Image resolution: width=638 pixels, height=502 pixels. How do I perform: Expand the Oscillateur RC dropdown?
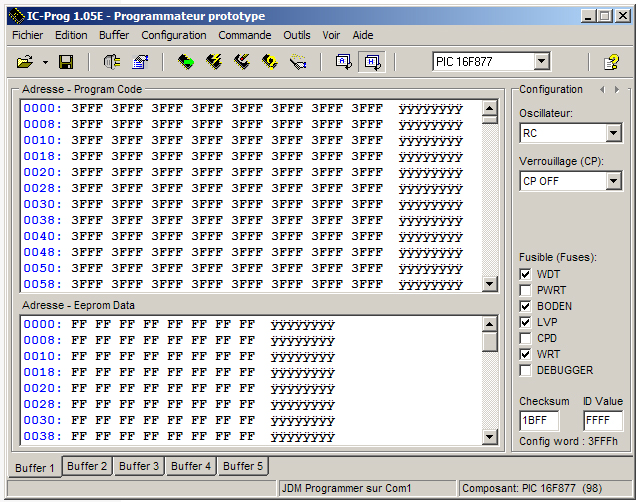[x=613, y=133]
